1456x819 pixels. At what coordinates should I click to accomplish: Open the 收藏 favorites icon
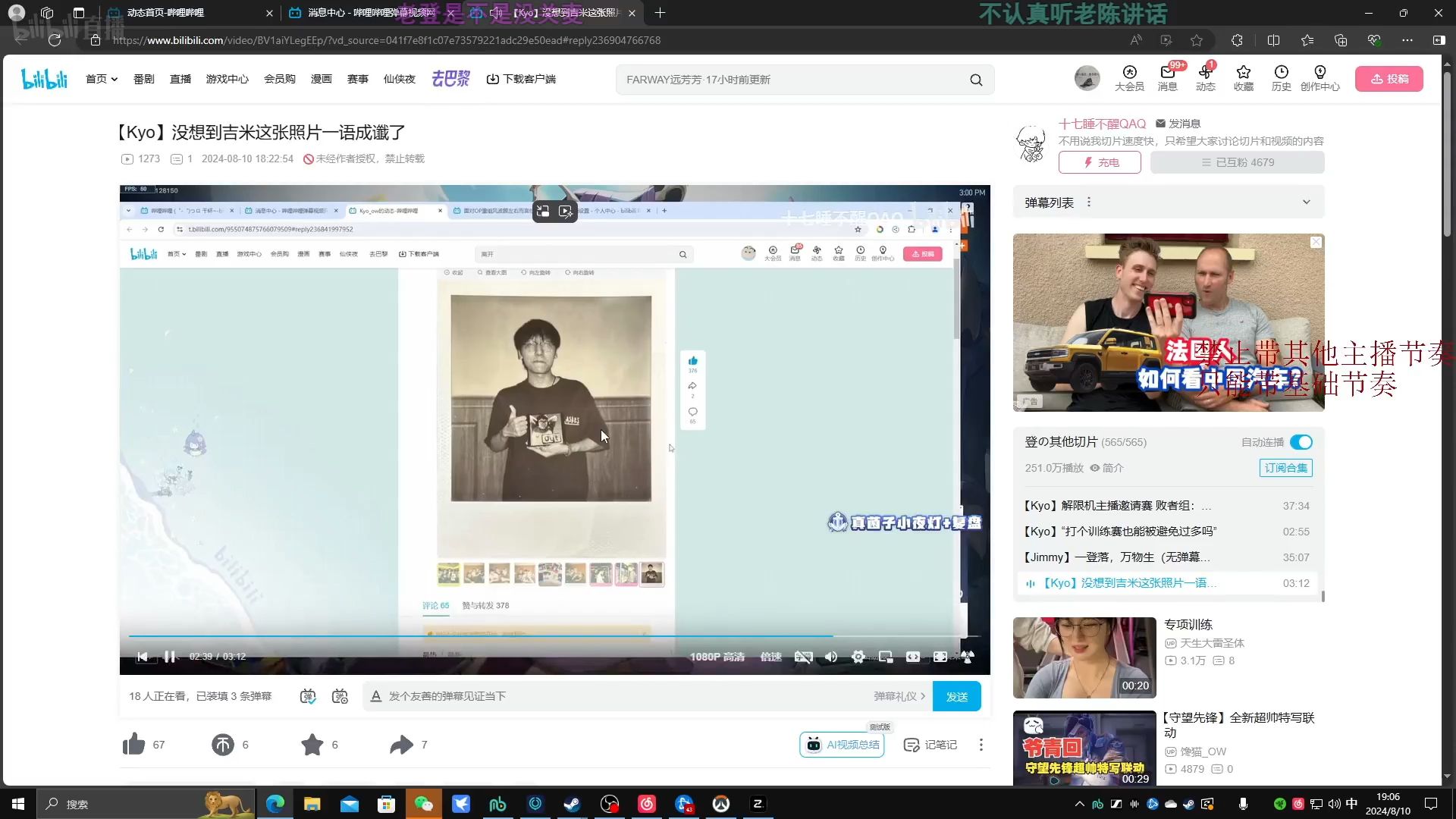click(x=1243, y=78)
